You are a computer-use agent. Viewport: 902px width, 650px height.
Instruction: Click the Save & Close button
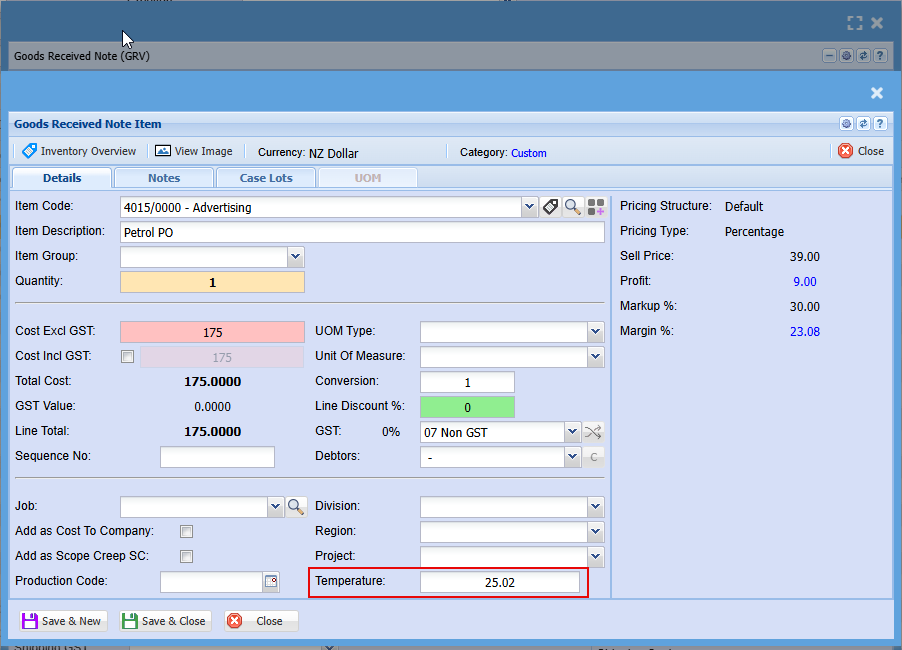click(164, 621)
